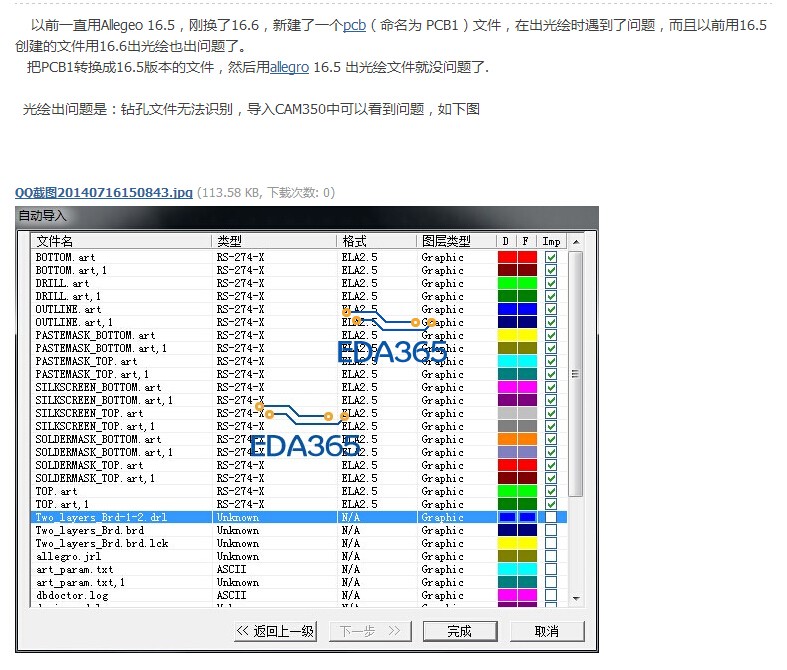Image resolution: width=787 pixels, height=670 pixels.
Task: Uncheck Imp checkbox for OUTLINE.art
Action: pos(551,309)
